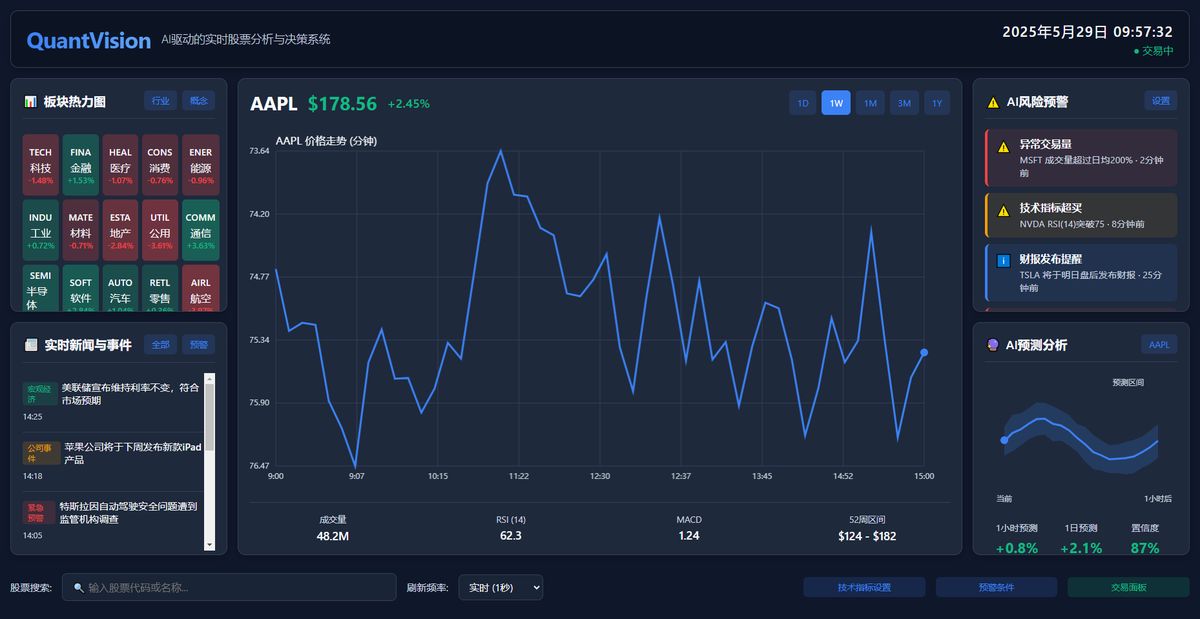The height and width of the screenshot is (619, 1200).
Task: Click the green 交易中 status indicator
Action: click(1153, 49)
